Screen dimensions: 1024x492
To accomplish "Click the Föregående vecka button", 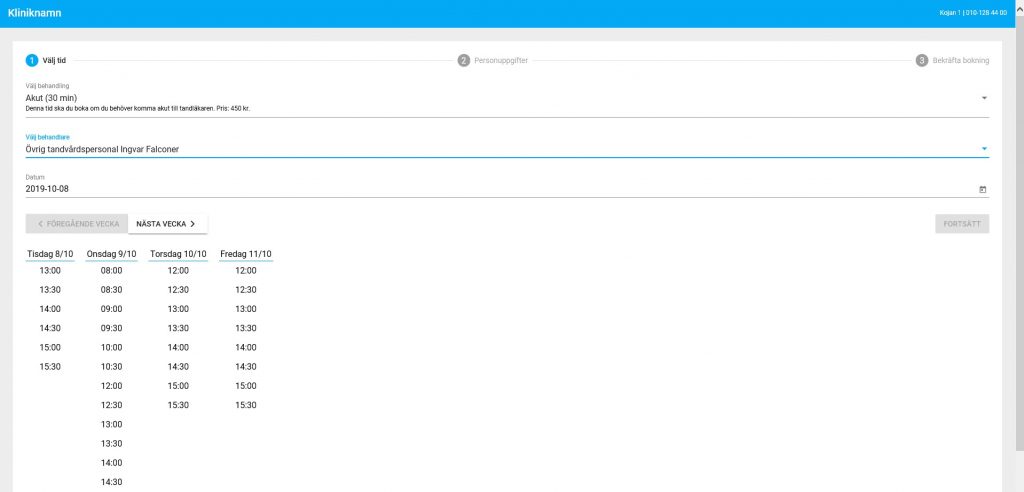I will [x=77, y=223].
